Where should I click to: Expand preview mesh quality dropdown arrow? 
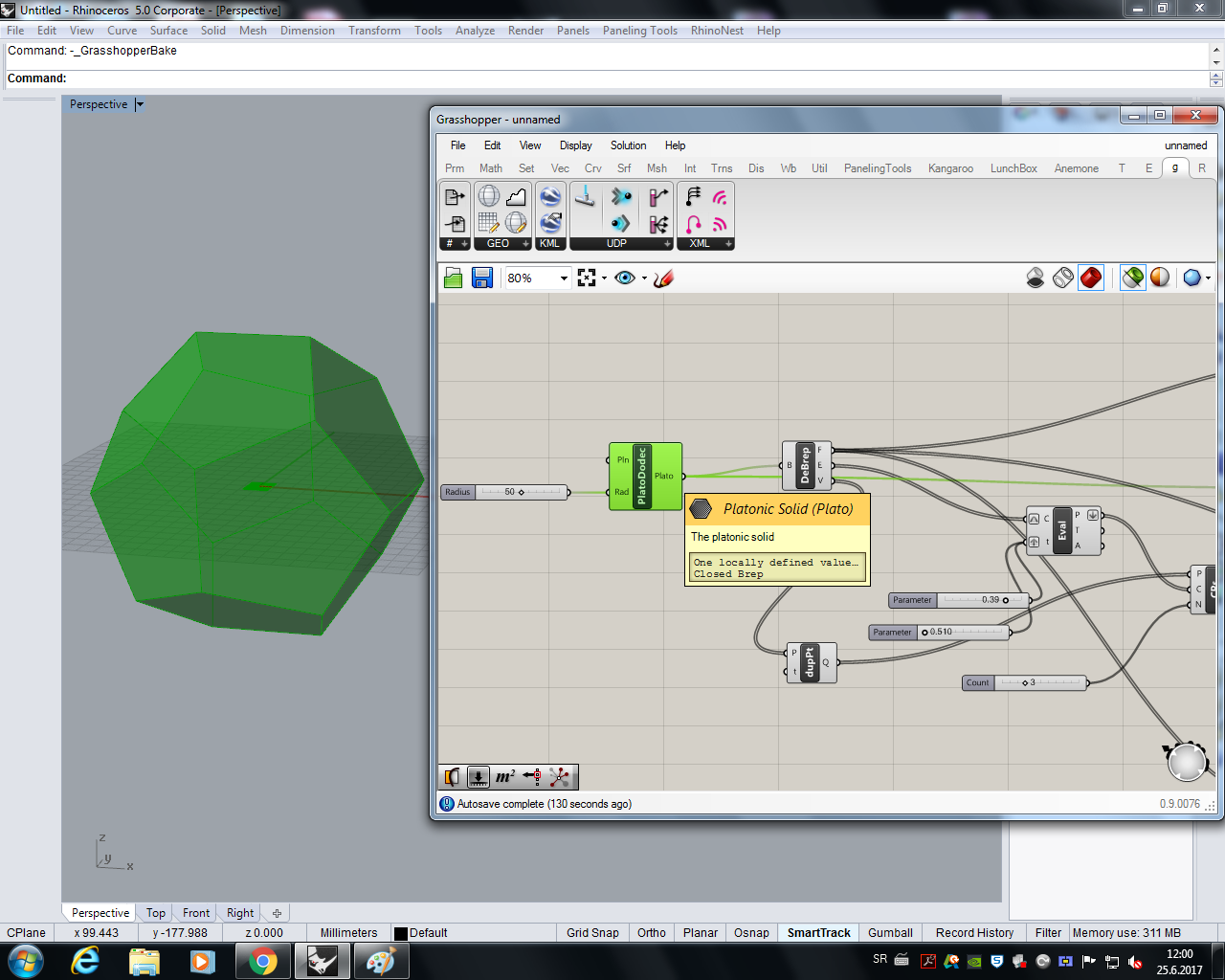point(1209,278)
